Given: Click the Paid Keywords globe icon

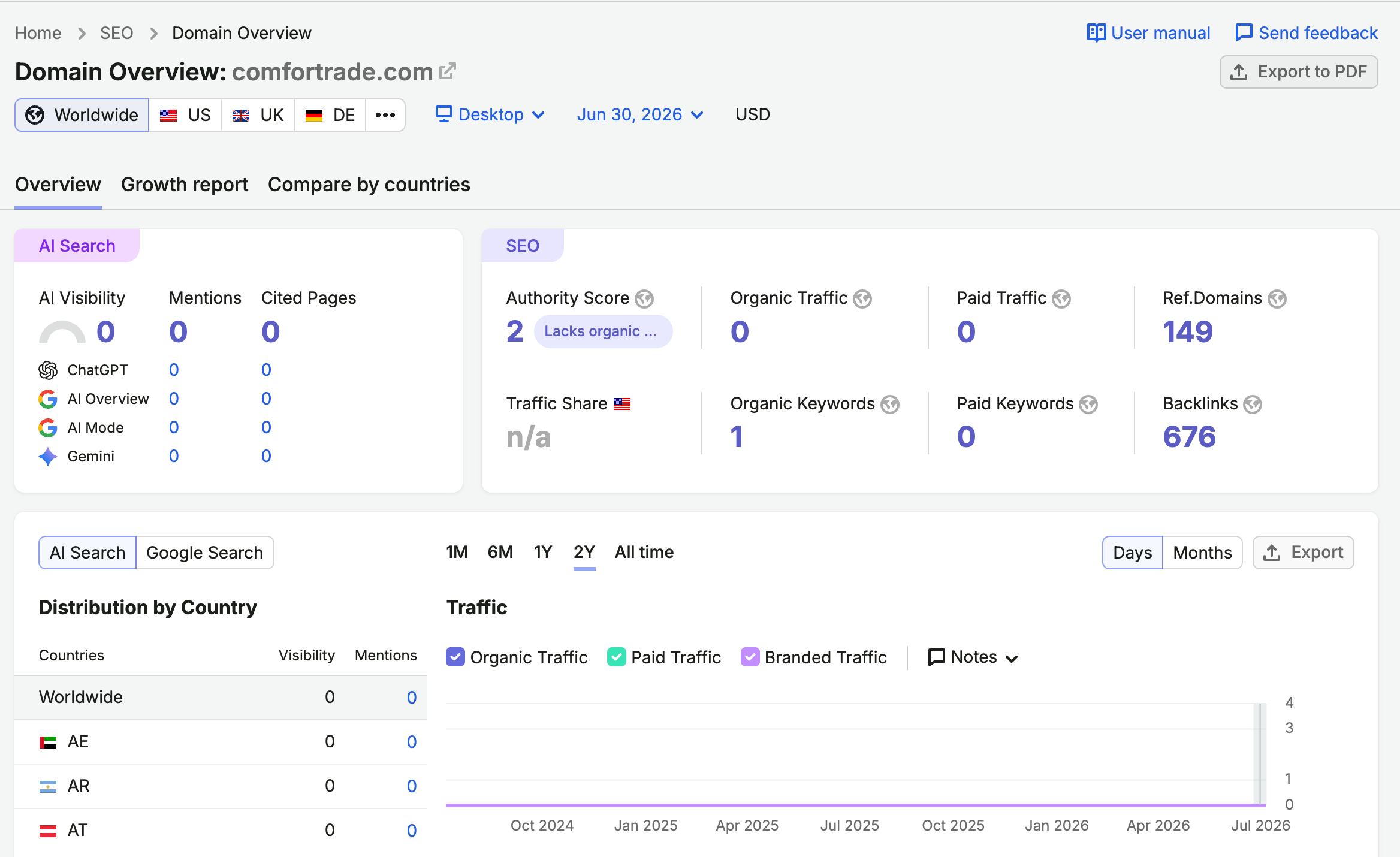Looking at the screenshot, I should click(1088, 405).
